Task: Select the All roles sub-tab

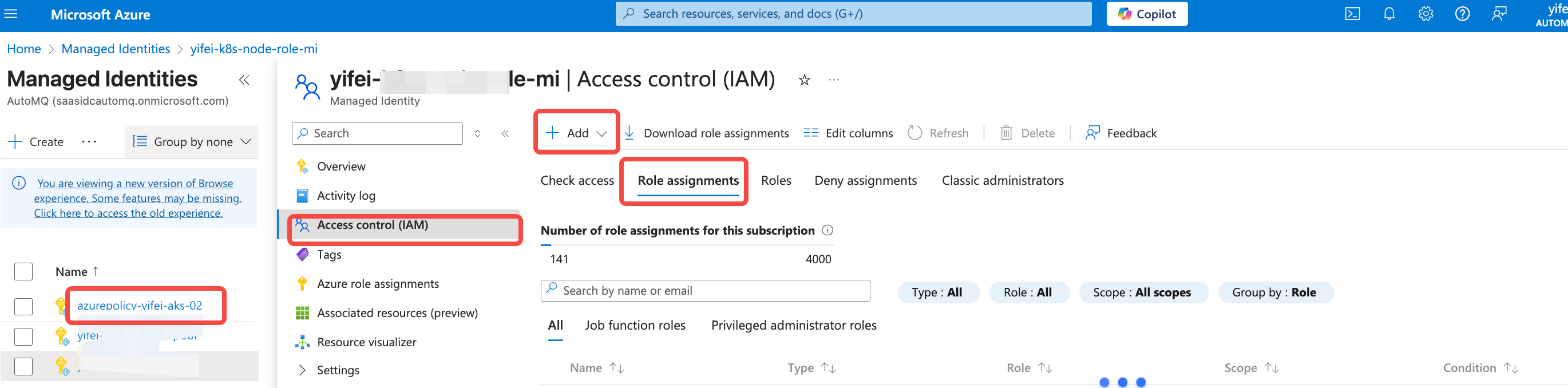Action: [x=555, y=325]
